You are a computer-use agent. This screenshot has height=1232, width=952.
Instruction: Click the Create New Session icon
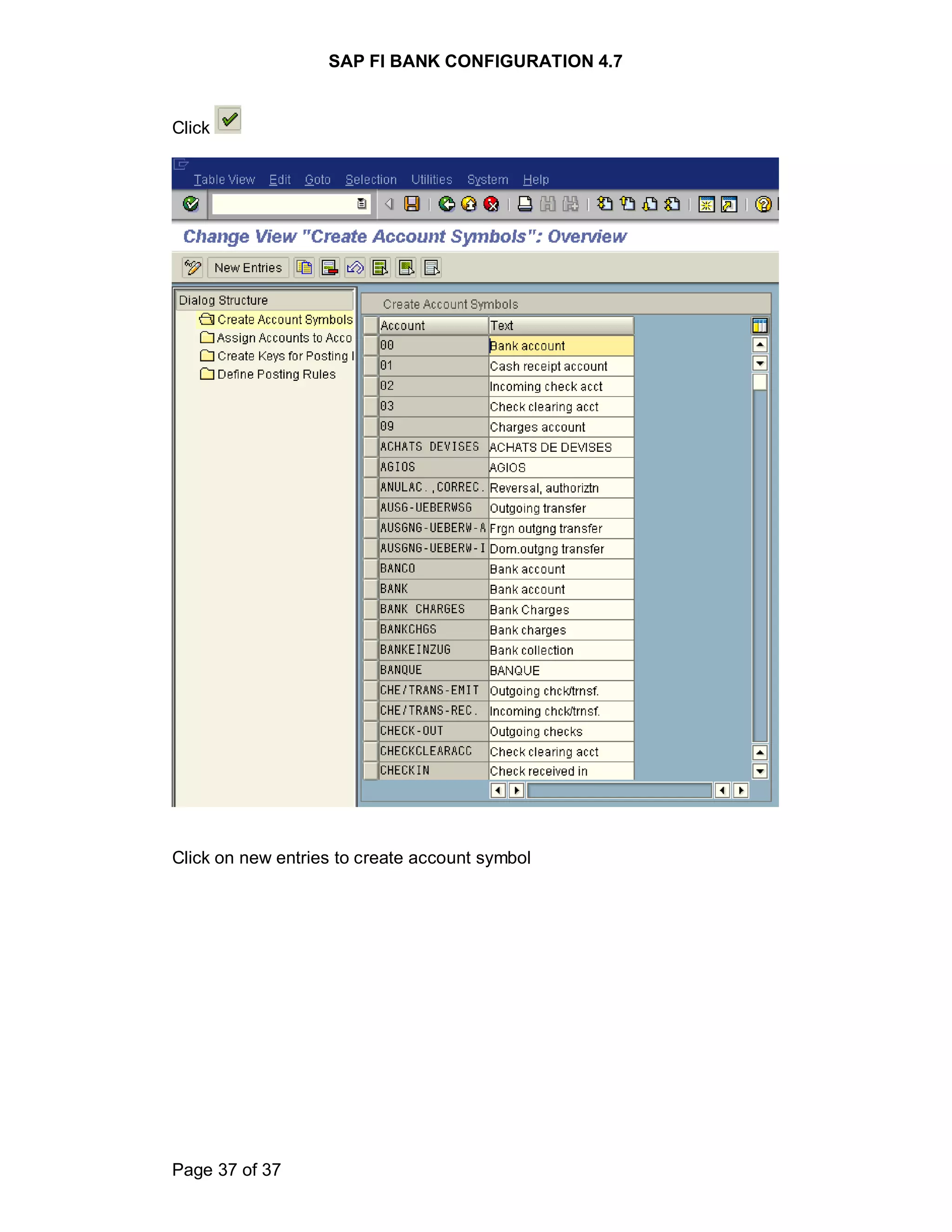(706, 204)
